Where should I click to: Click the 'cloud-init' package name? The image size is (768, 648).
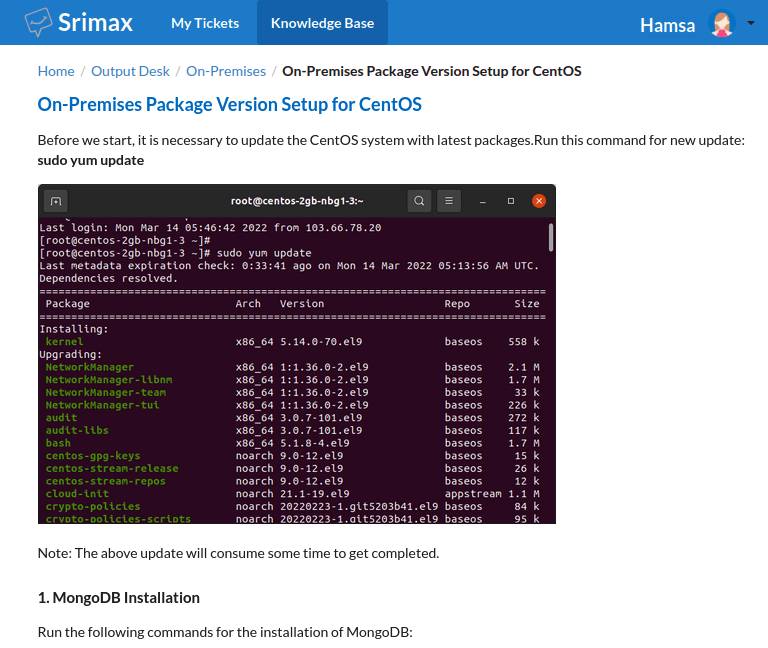[x=77, y=494]
